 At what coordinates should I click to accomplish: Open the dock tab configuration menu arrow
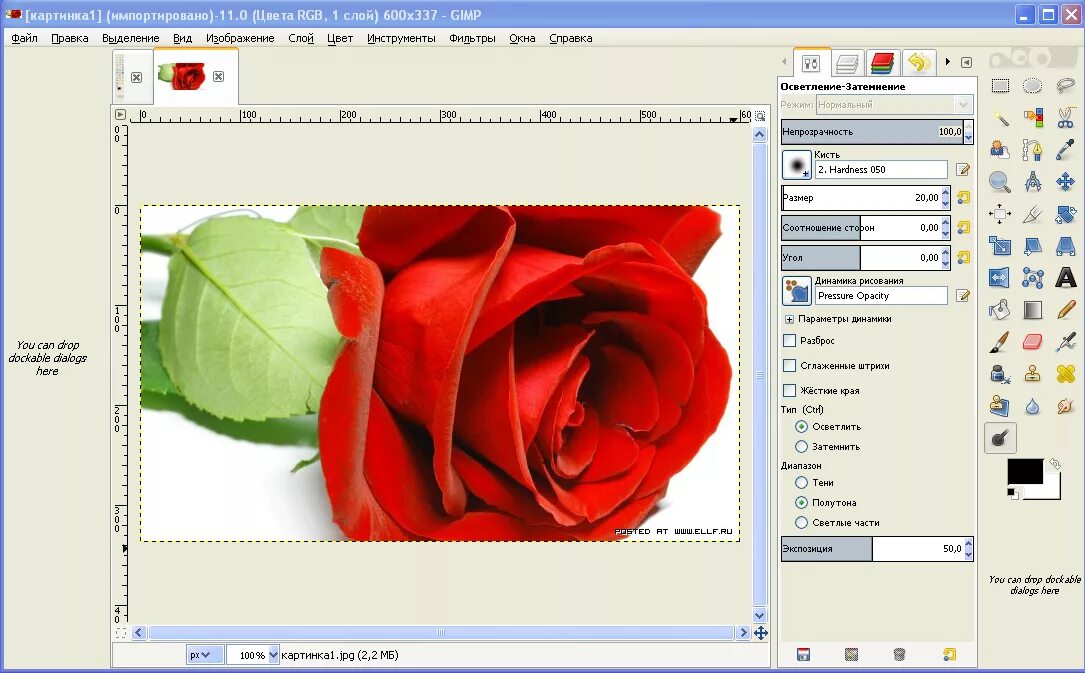967,62
